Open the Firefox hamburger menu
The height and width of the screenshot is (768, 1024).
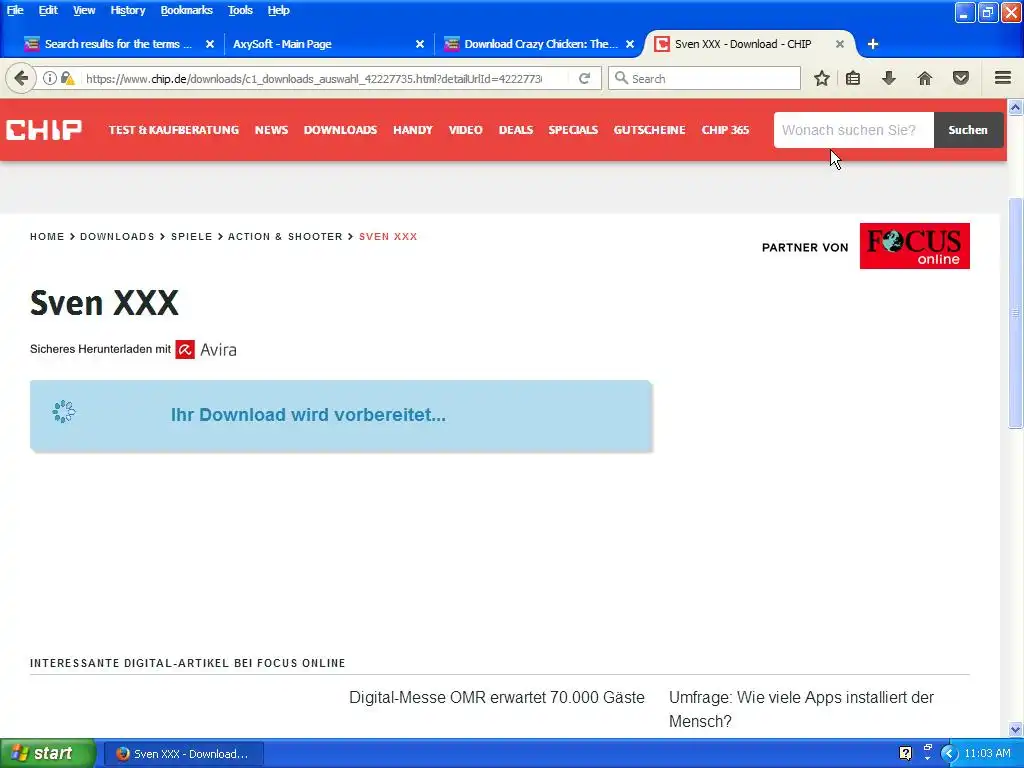[1003, 78]
